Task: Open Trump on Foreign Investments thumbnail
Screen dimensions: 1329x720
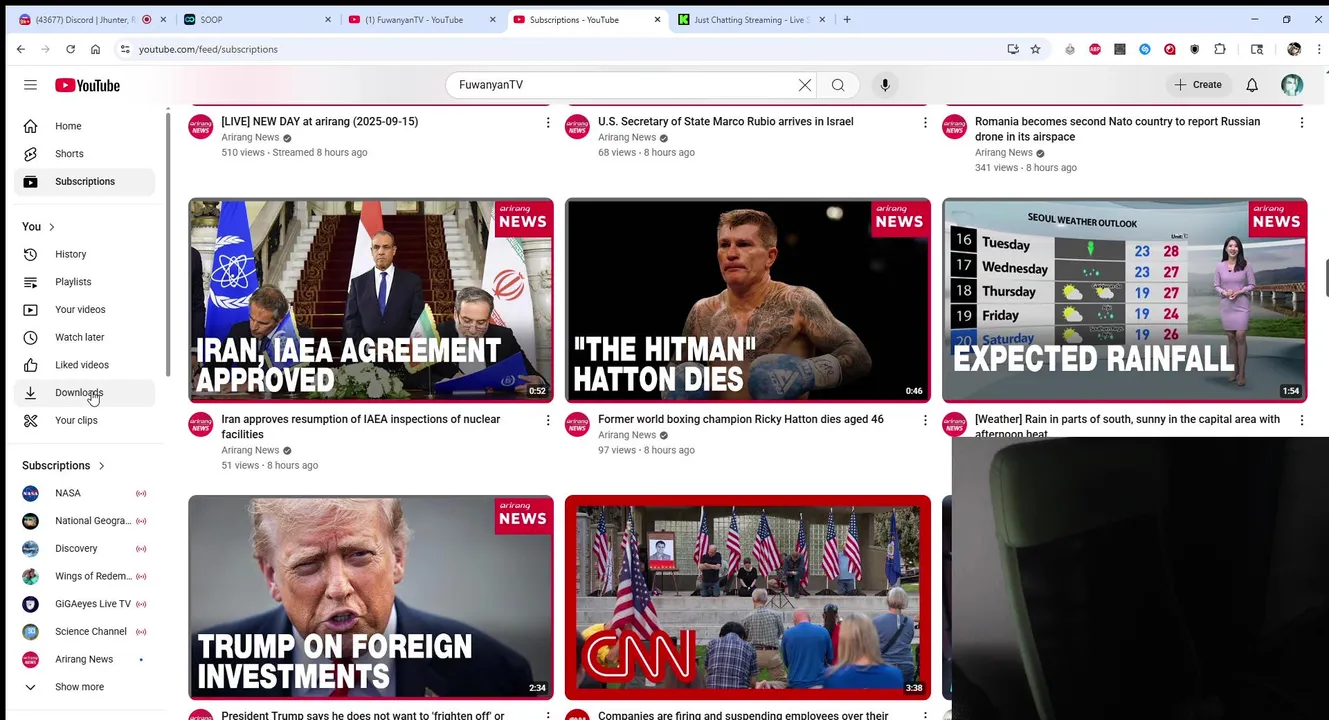Action: [371, 598]
